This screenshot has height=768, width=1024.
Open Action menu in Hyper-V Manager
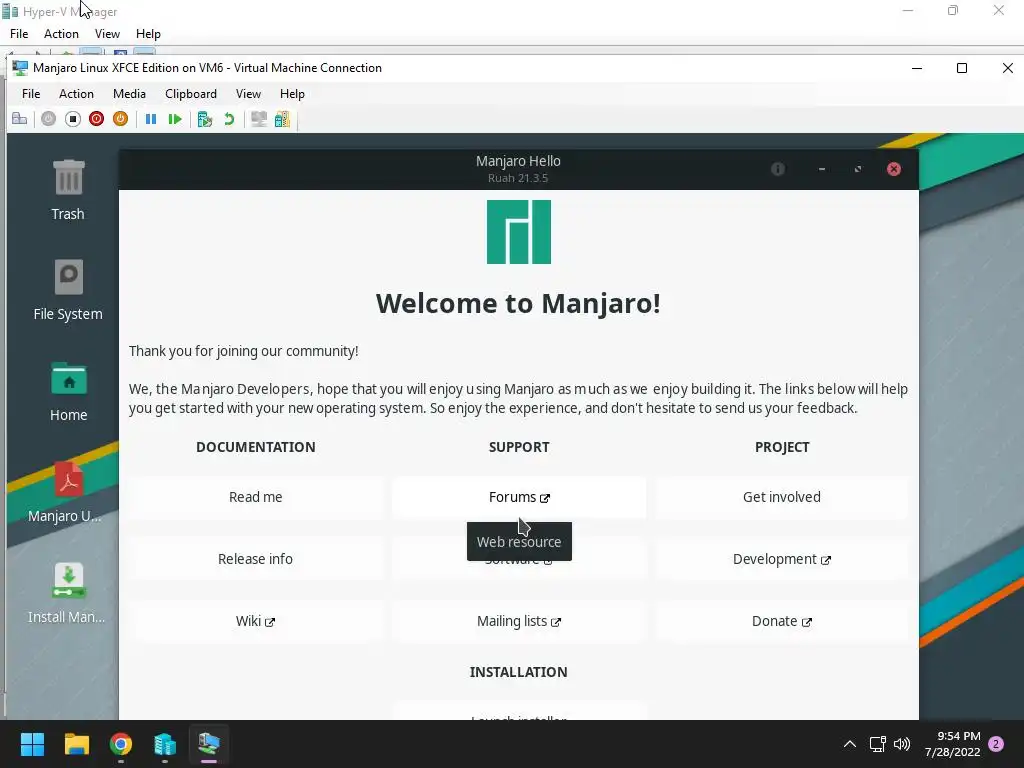click(61, 33)
